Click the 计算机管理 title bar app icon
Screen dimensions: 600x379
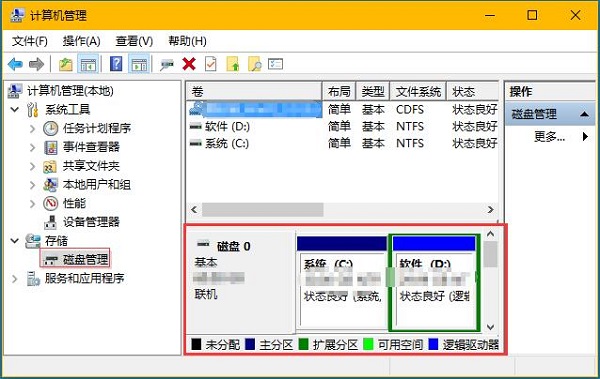(17, 15)
